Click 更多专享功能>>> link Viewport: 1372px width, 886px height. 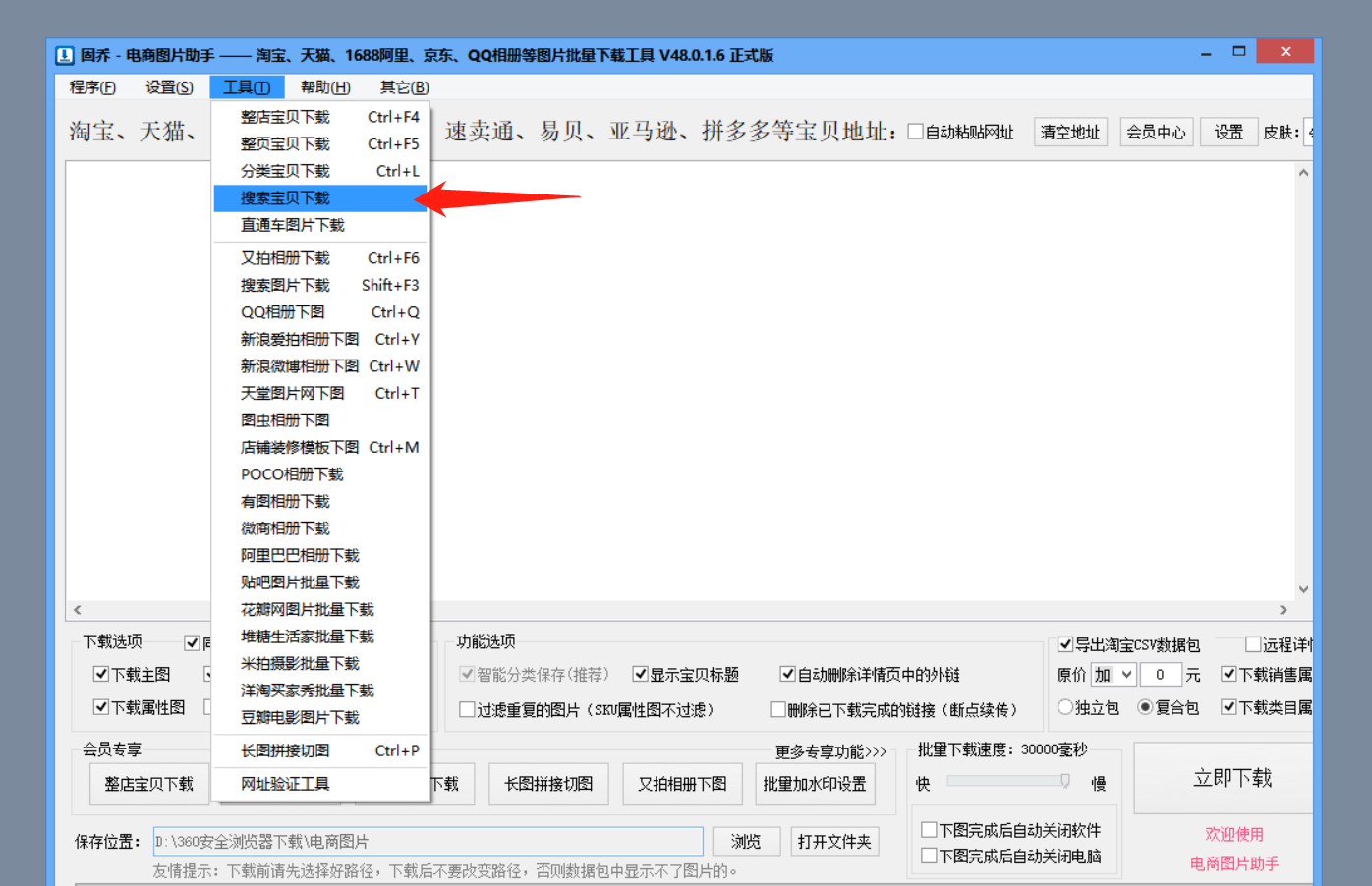coord(830,751)
